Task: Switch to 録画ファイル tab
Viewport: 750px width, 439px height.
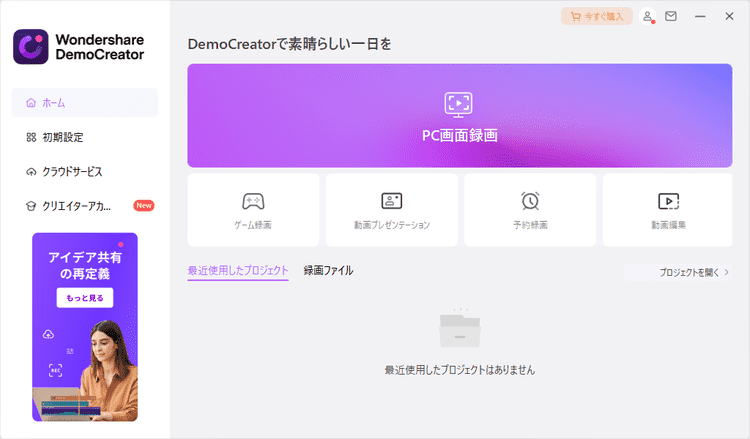Action: (328, 271)
